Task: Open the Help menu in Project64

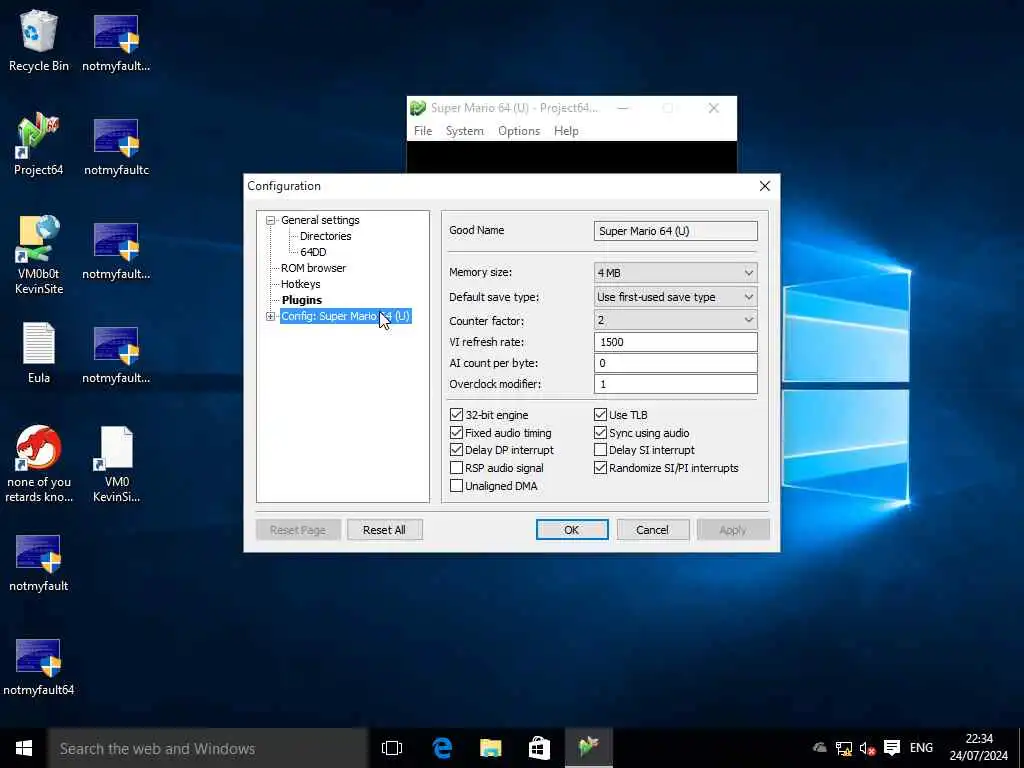Action: tap(566, 131)
